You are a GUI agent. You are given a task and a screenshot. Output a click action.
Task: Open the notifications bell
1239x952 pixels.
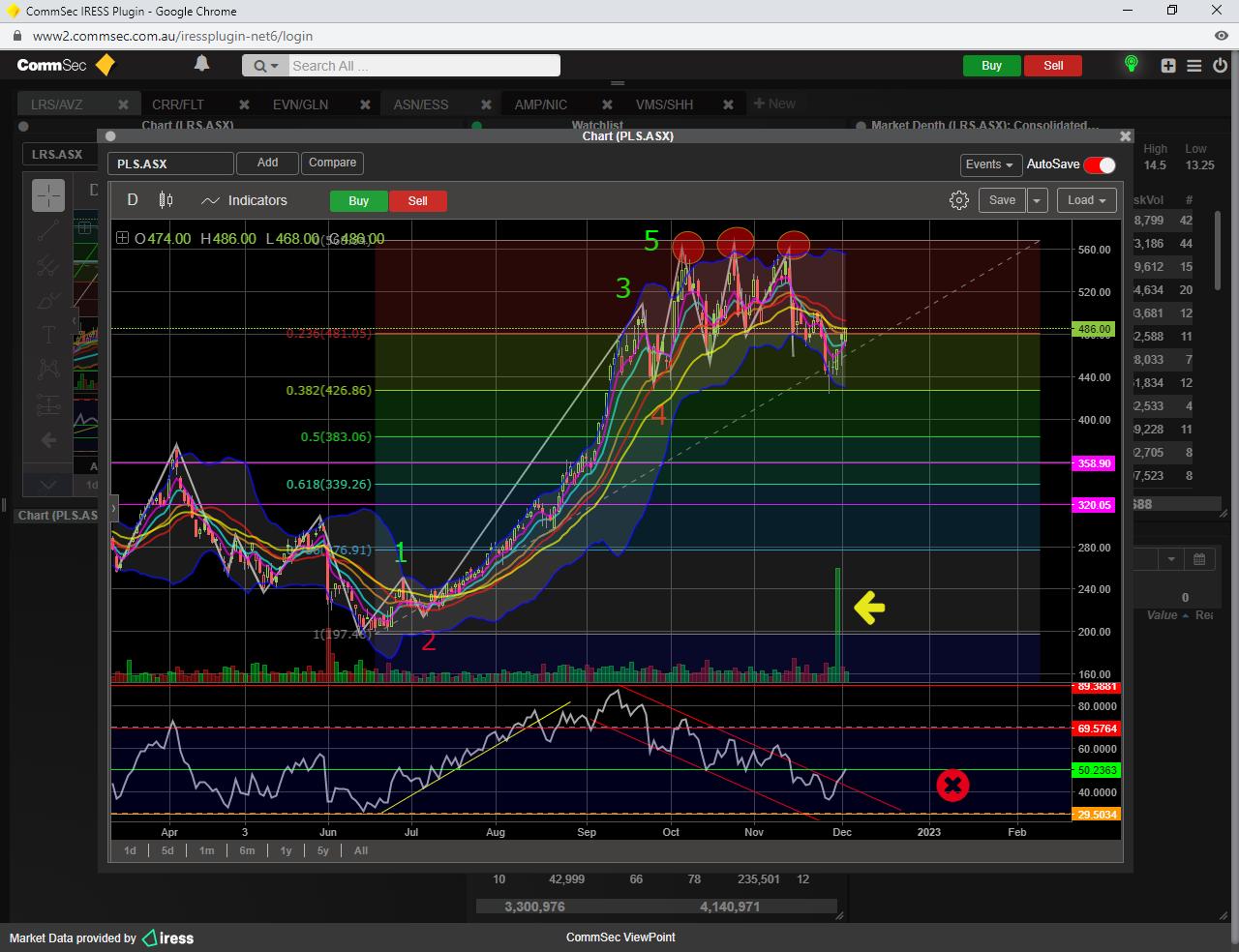click(x=201, y=64)
